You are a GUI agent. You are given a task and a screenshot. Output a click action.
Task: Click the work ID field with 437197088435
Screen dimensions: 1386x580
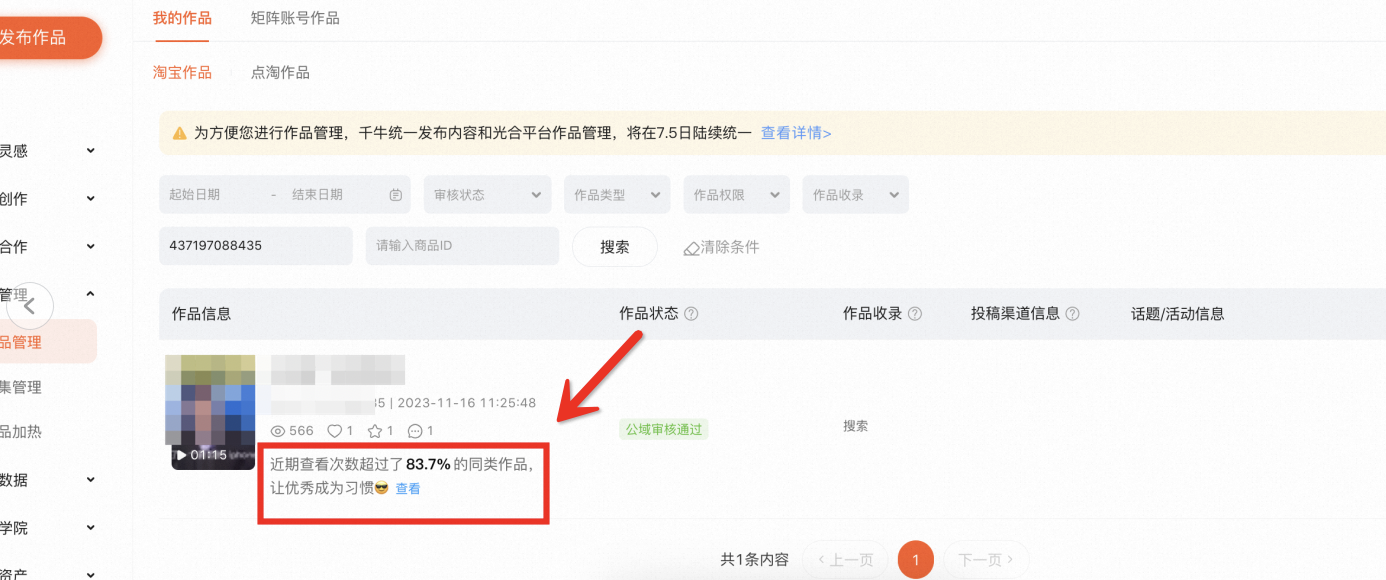[x=256, y=246]
